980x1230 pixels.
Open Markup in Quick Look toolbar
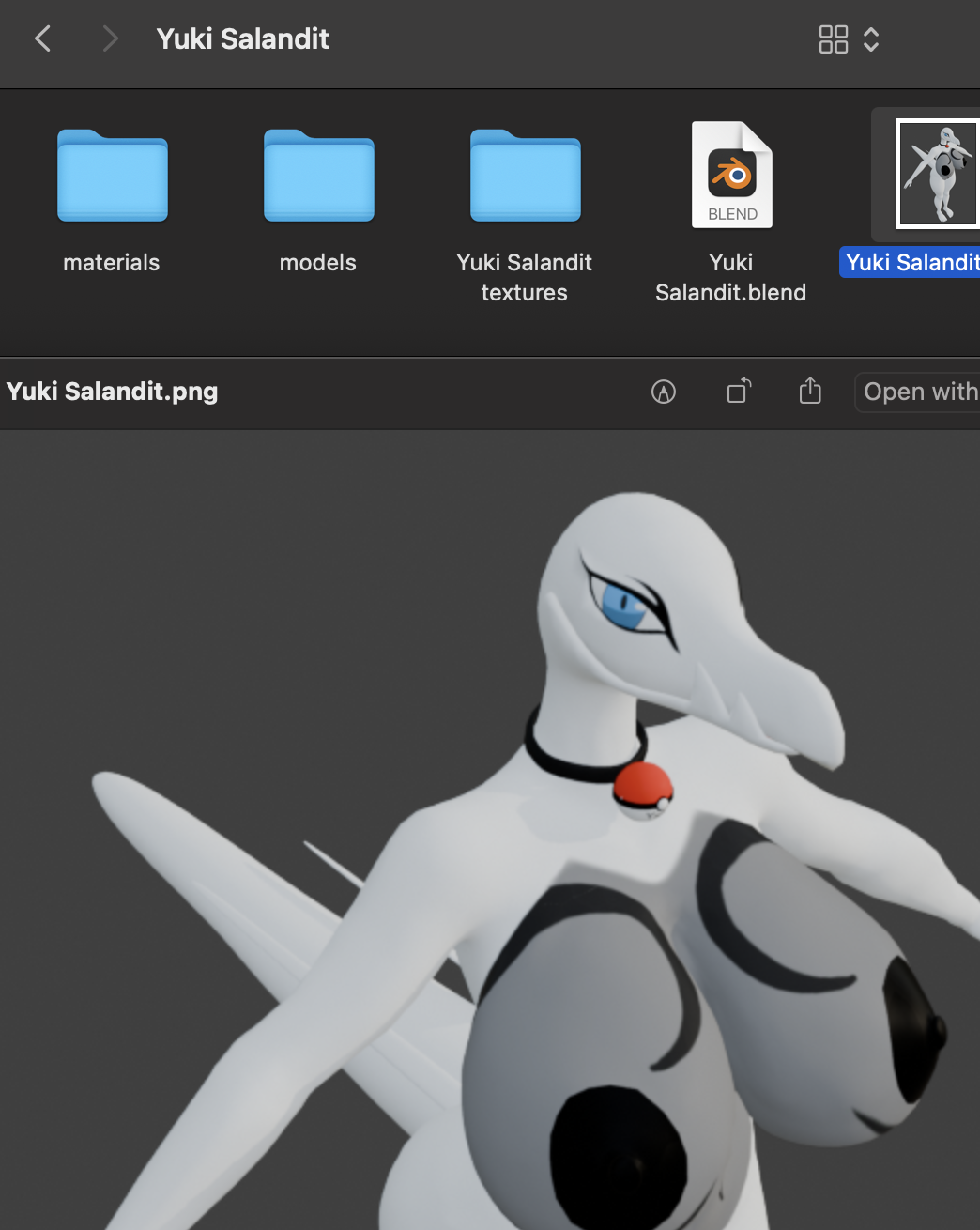pos(664,392)
